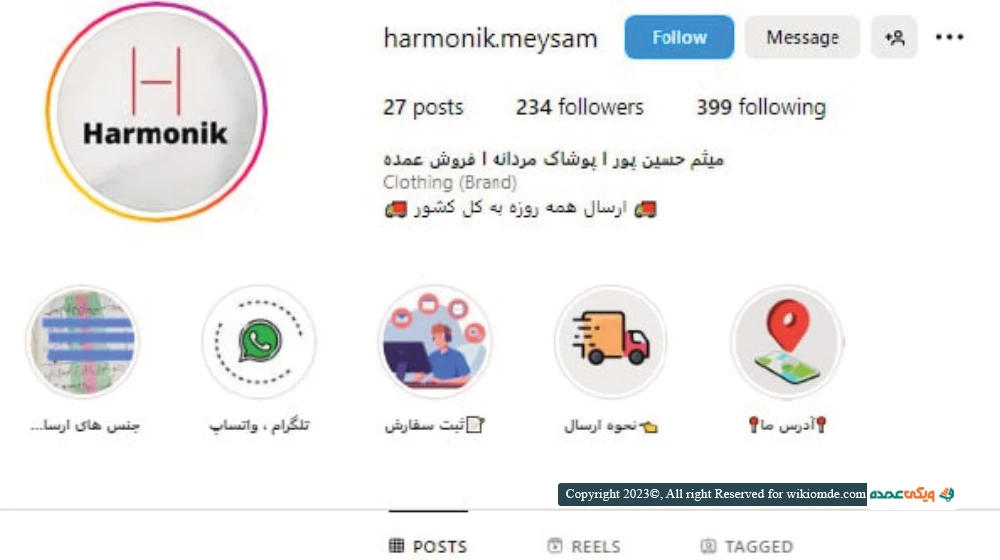Open Message to harmonik.meysam
The width and height of the screenshot is (1000, 560).
pos(802,37)
